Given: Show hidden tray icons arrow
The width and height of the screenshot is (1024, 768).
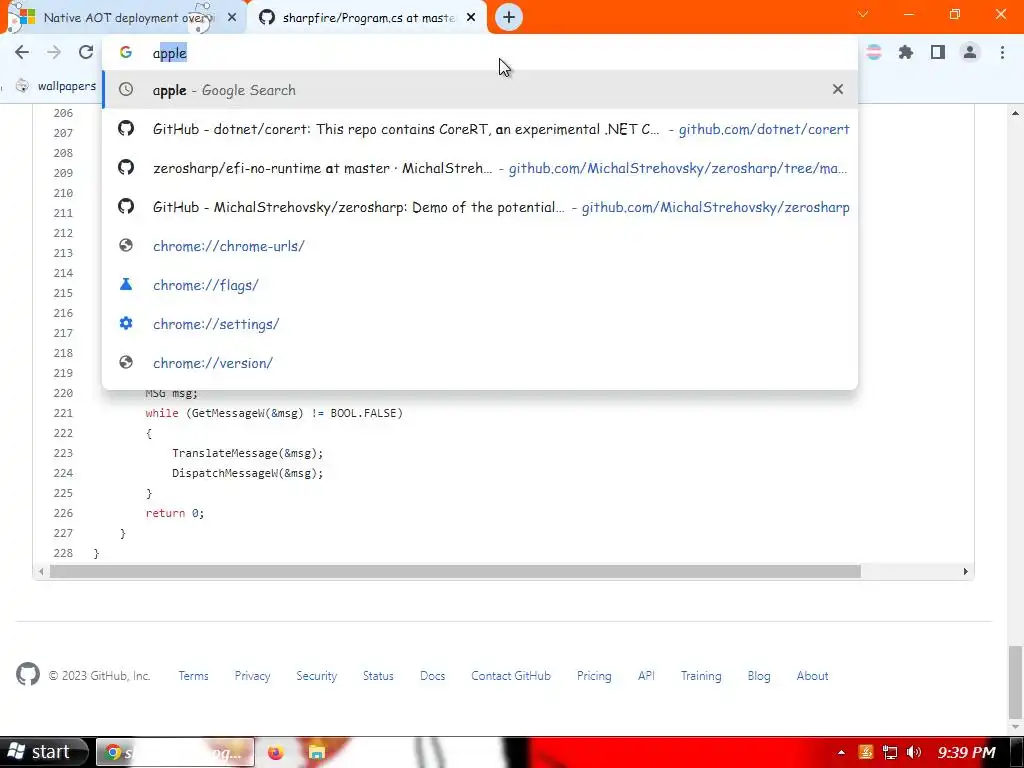Looking at the screenshot, I should 841,752.
